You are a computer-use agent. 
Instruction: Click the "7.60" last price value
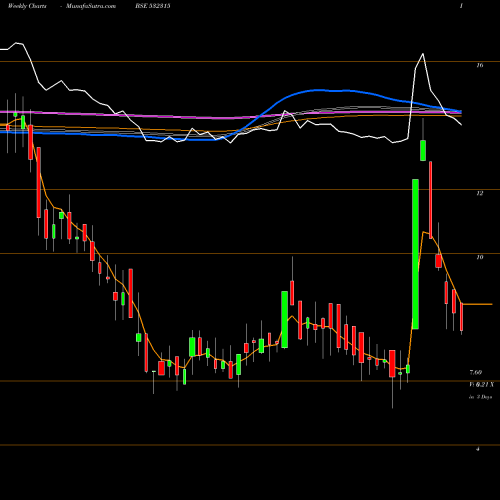point(476,372)
